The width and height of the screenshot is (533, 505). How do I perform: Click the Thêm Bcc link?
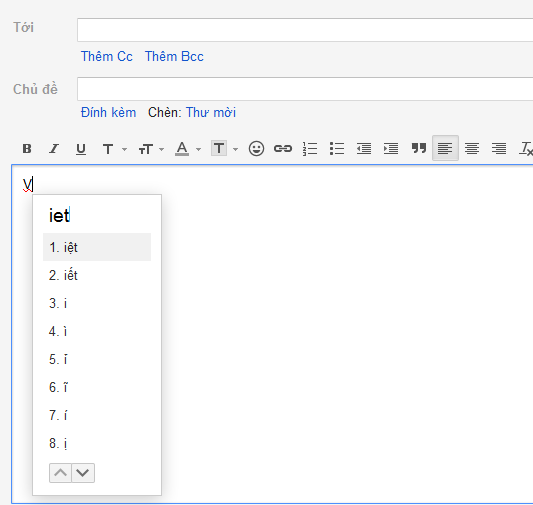(174, 56)
